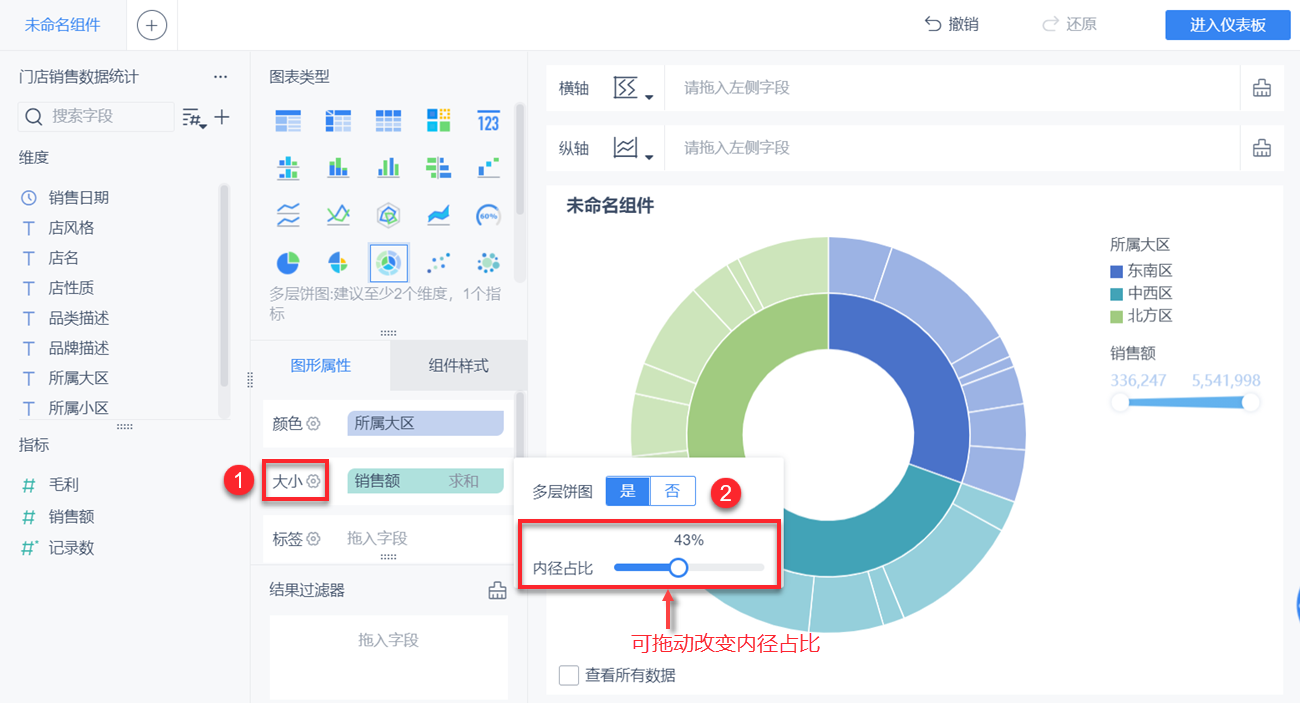Click the 撤销 undo button

point(951,25)
